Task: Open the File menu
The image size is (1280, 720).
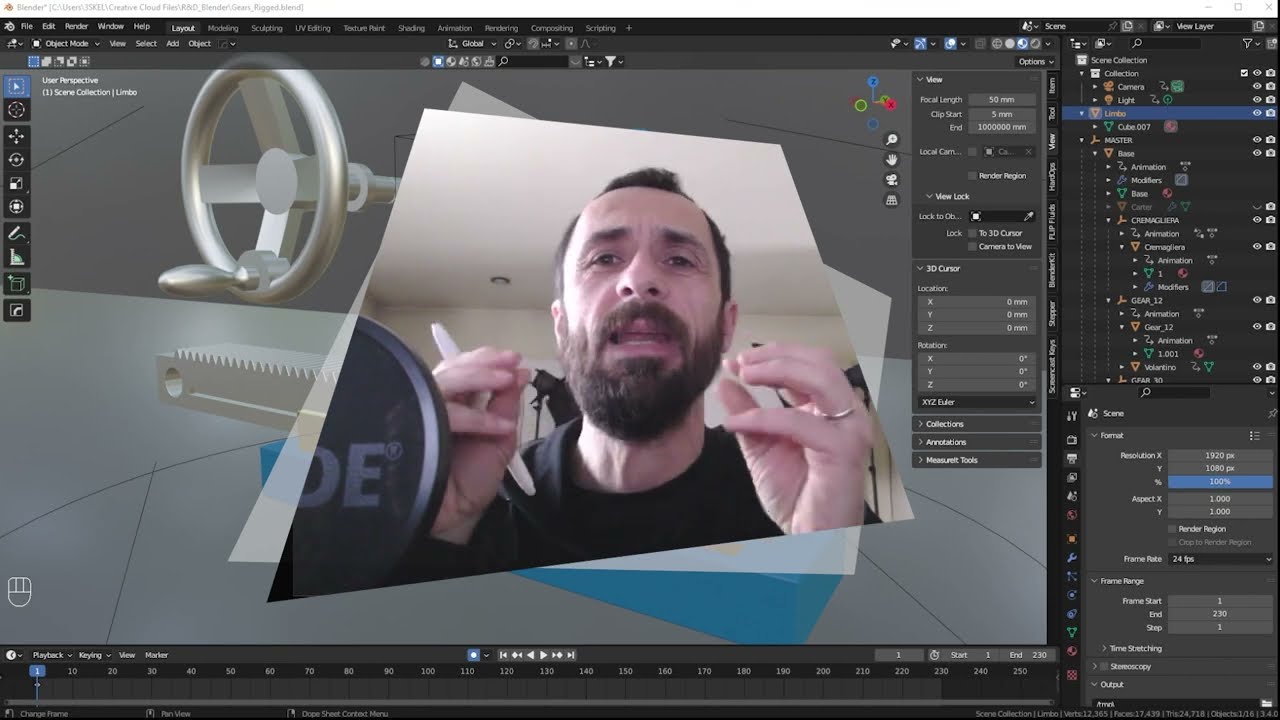Action: (27, 26)
